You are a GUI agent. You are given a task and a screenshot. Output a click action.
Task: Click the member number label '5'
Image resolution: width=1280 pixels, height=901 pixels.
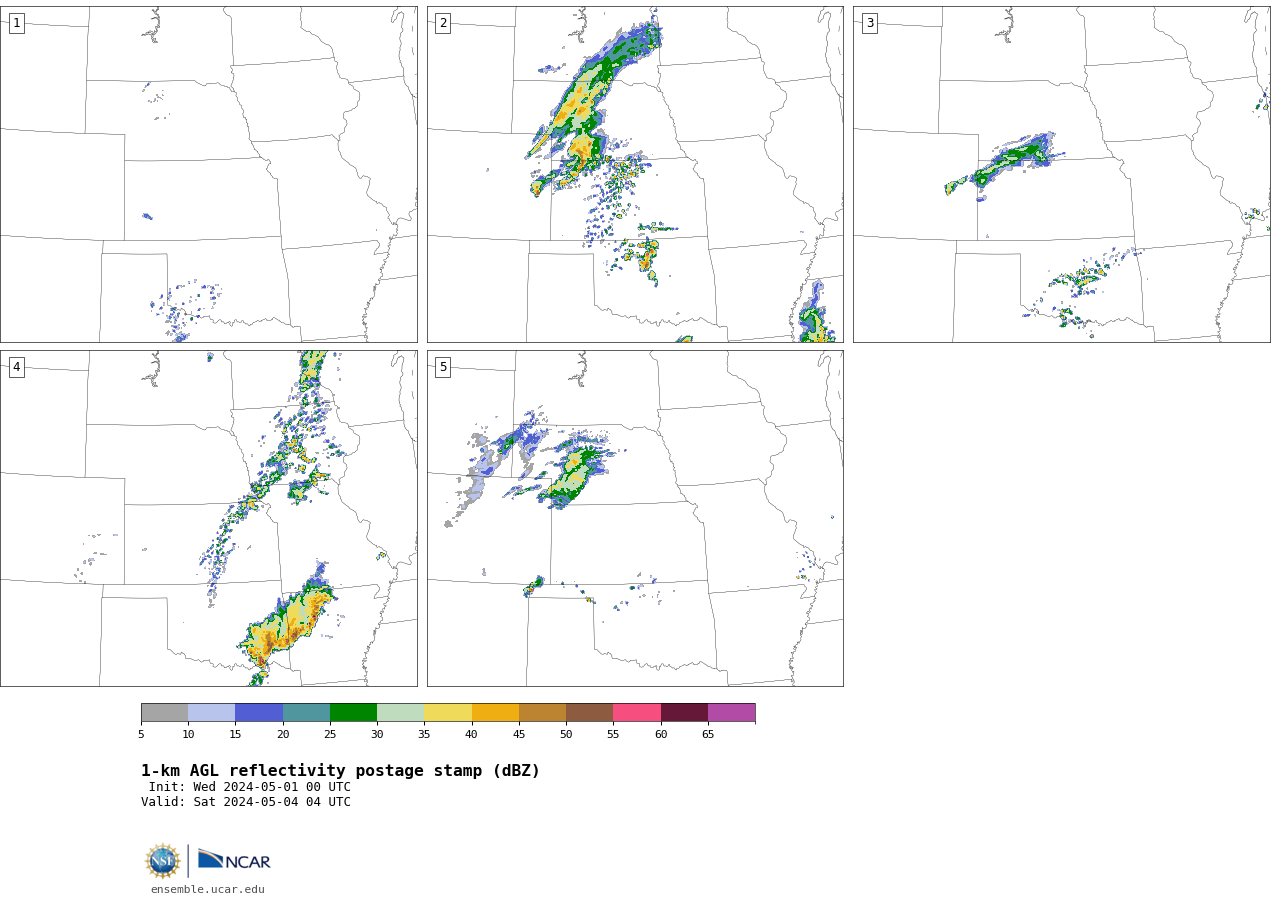[443, 367]
